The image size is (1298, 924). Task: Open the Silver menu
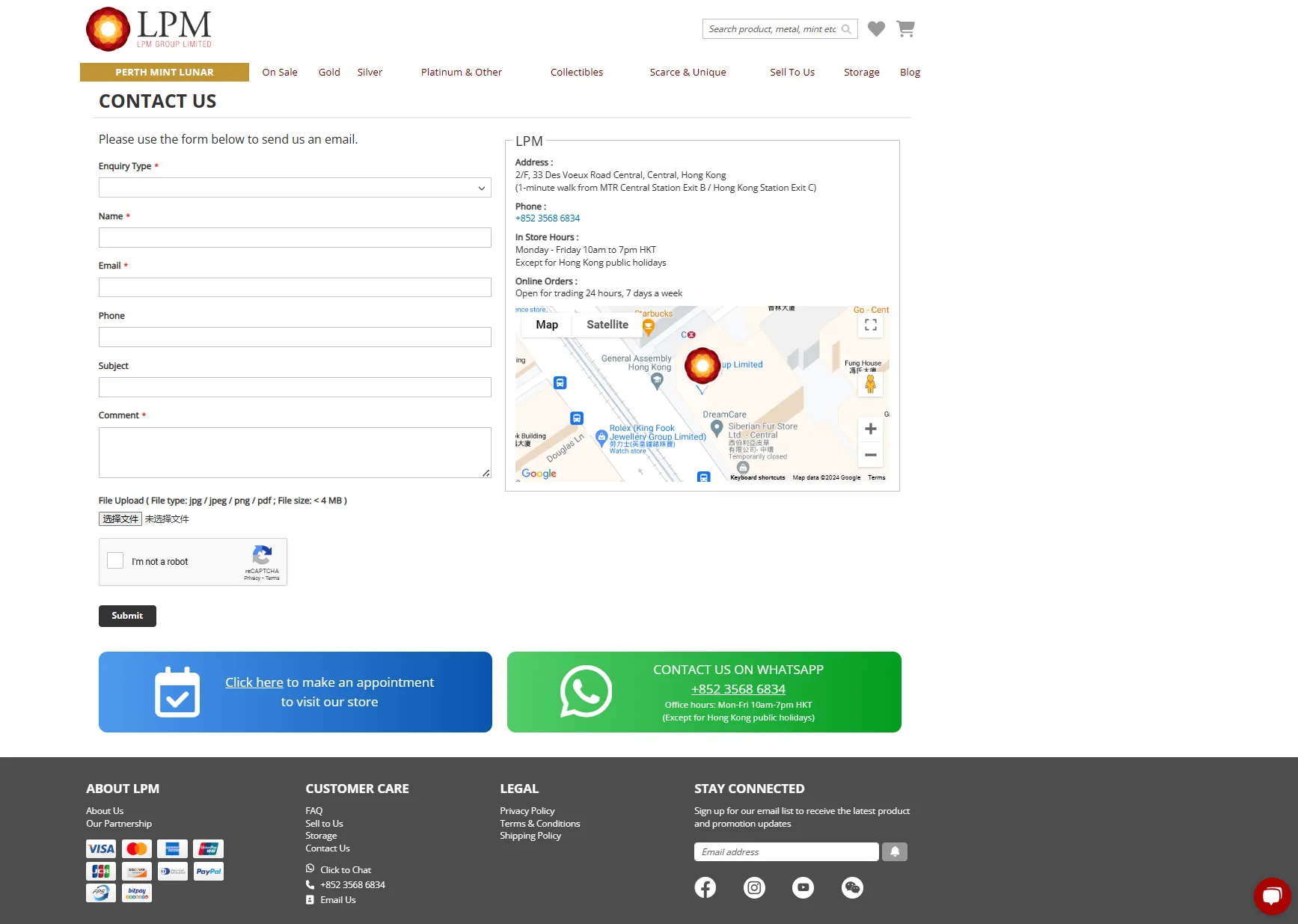370,72
